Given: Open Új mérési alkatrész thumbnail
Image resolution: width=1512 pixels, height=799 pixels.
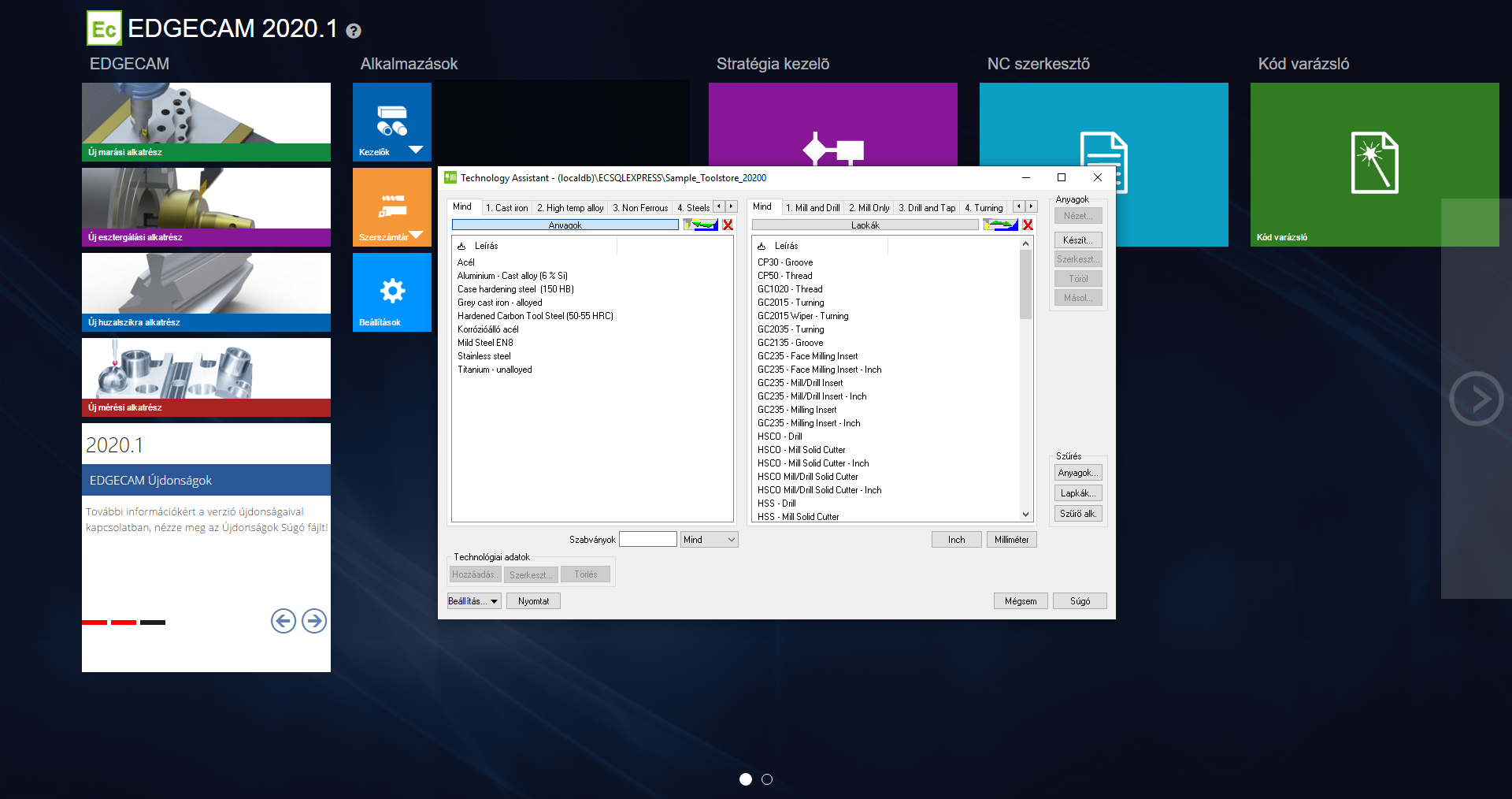Looking at the screenshot, I should pos(206,377).
